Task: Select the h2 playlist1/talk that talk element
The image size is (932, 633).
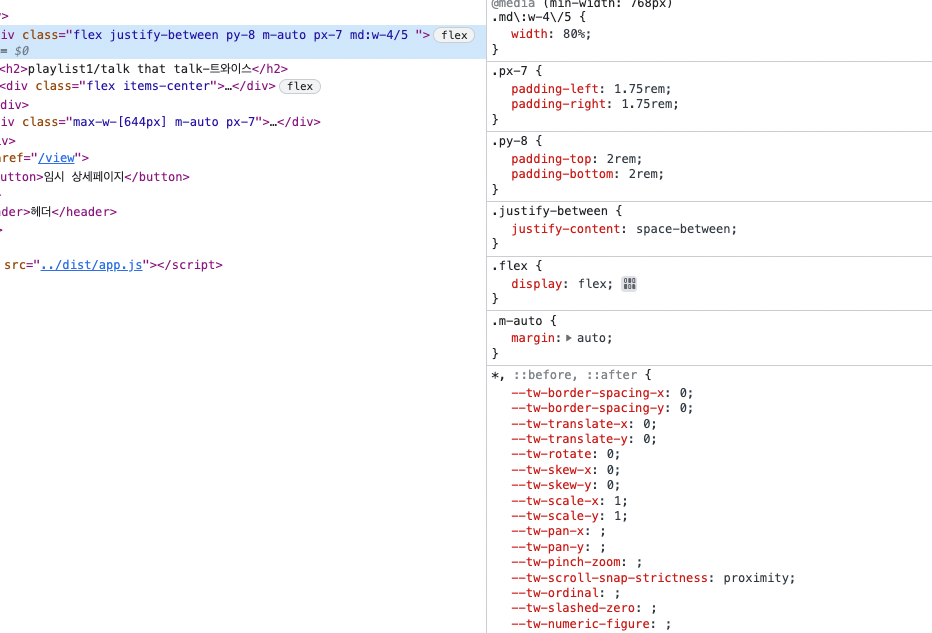Action: (144, 68)
